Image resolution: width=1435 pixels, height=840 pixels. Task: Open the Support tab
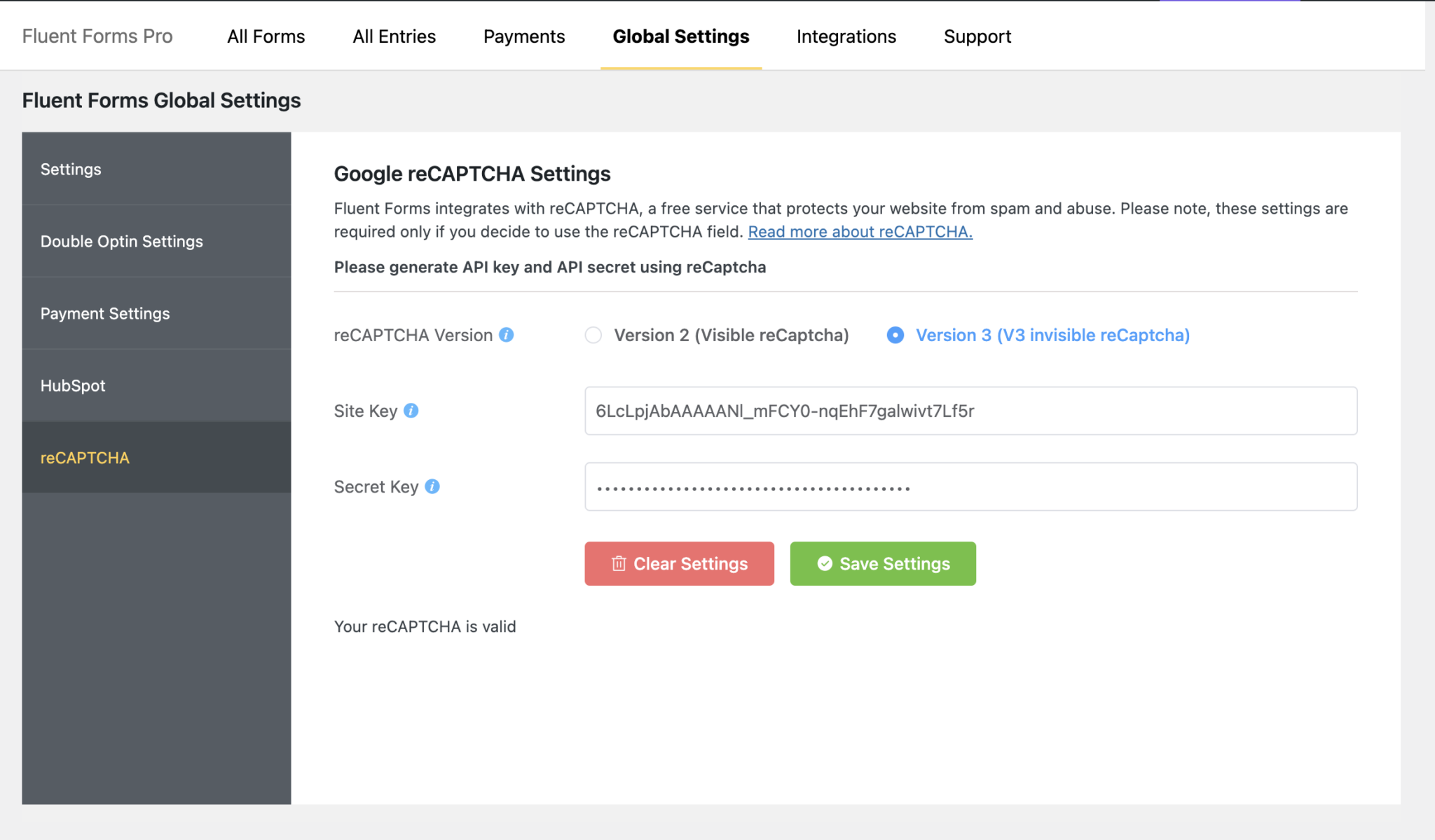(x=977, y=36)
